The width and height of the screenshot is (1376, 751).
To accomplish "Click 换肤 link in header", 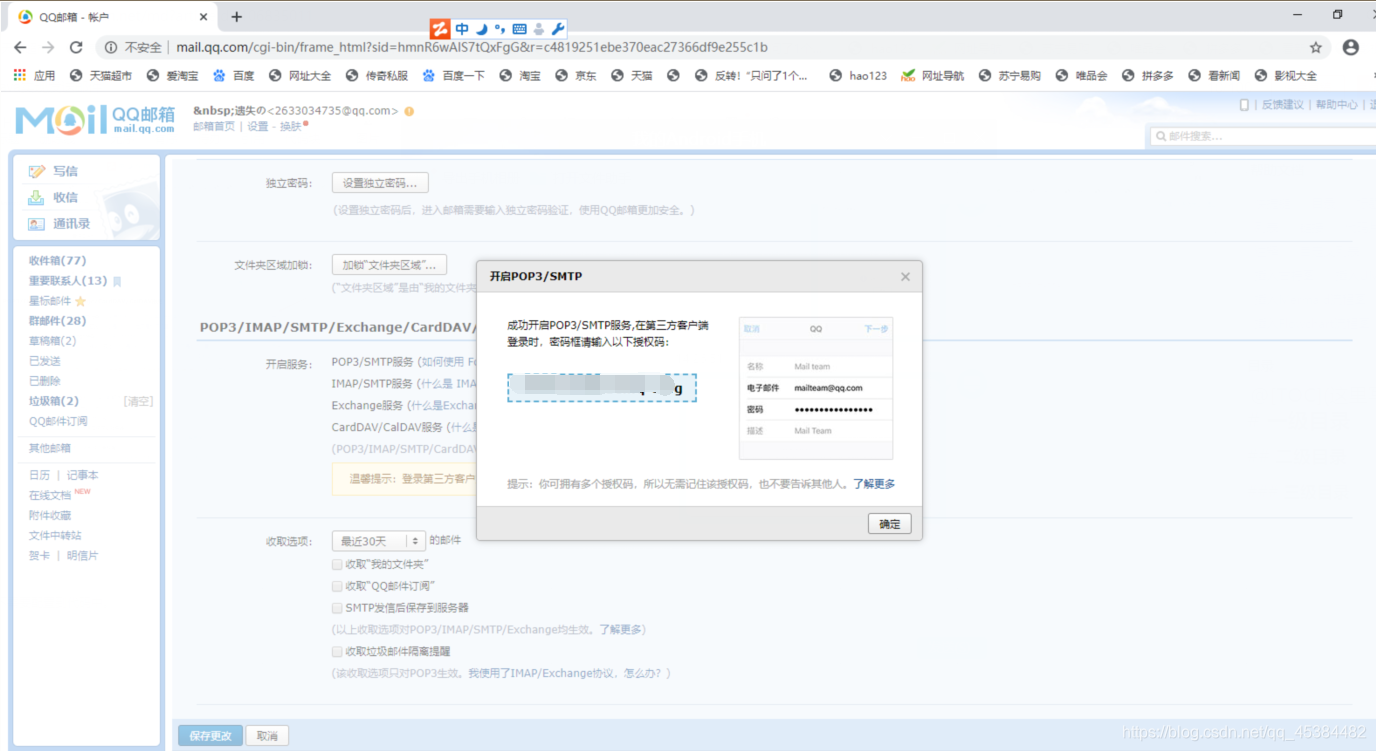I will pyautogui.click(x=290, y=126).
